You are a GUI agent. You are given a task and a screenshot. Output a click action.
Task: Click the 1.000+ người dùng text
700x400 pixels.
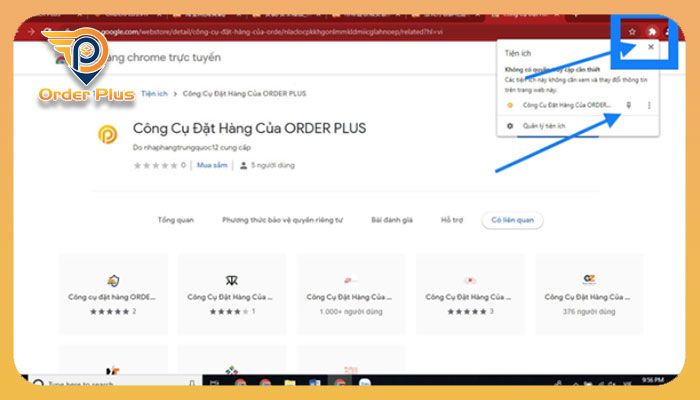click(351, 312)
